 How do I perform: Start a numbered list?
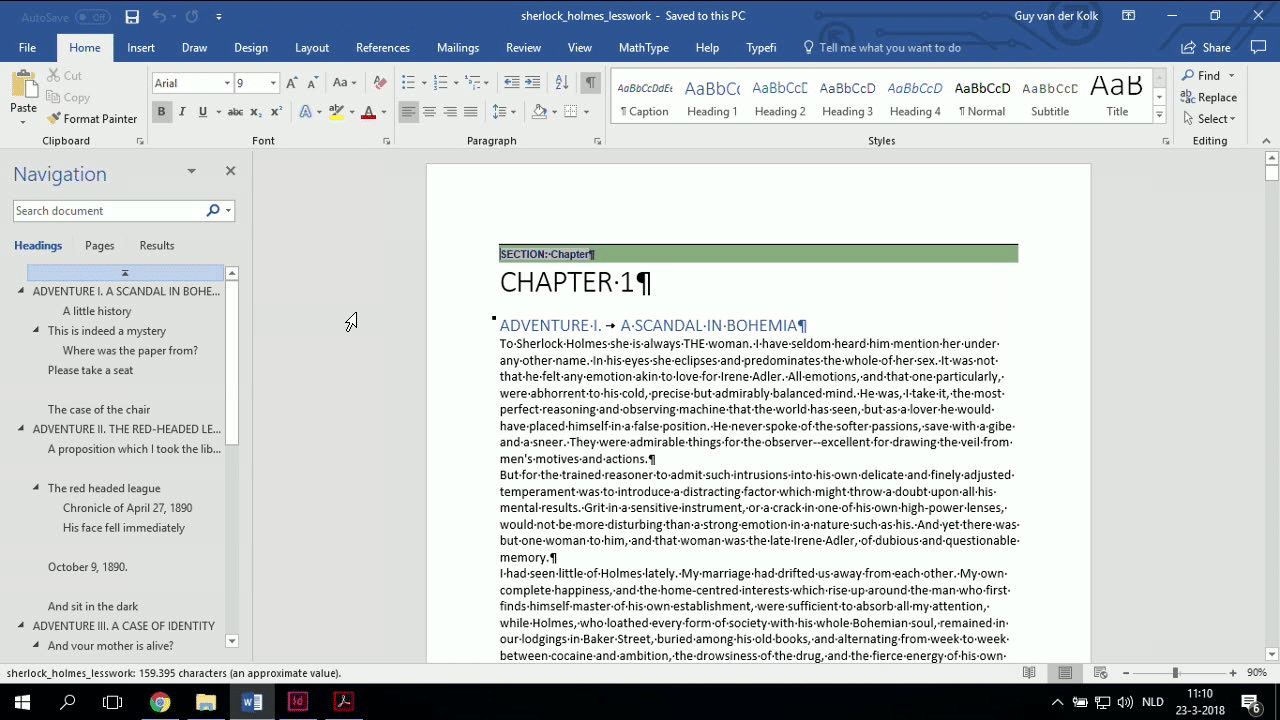point(441,83)
